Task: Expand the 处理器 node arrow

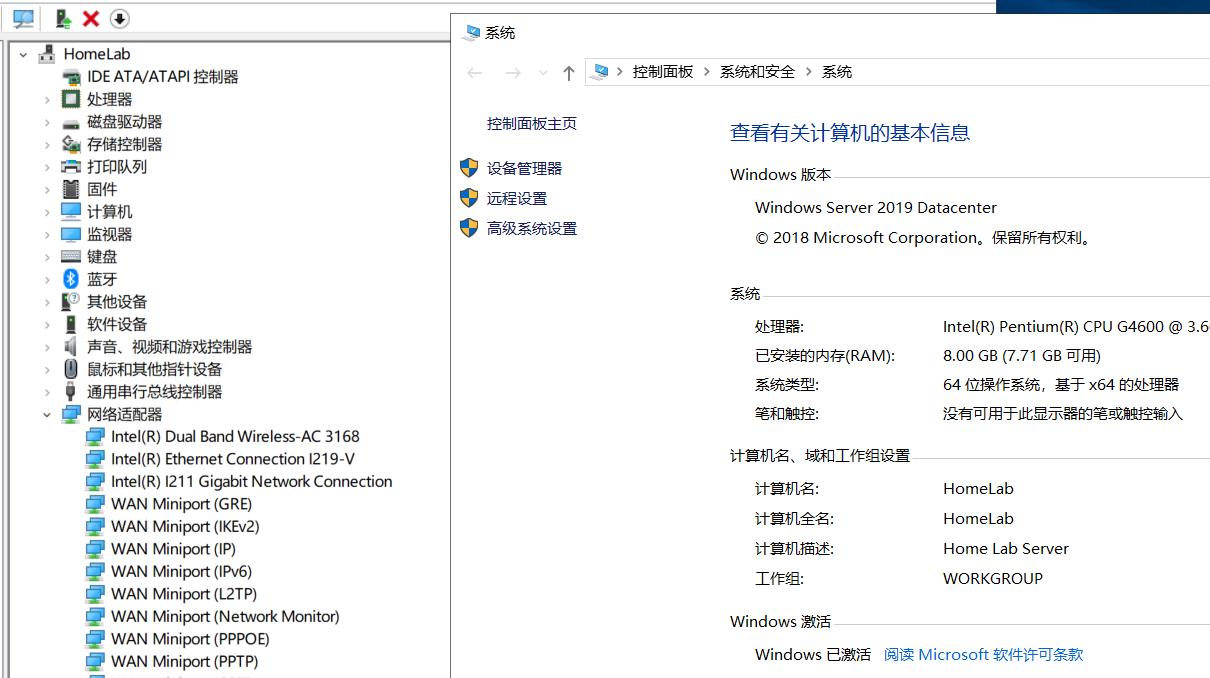Action: click(x=47, y=99)
